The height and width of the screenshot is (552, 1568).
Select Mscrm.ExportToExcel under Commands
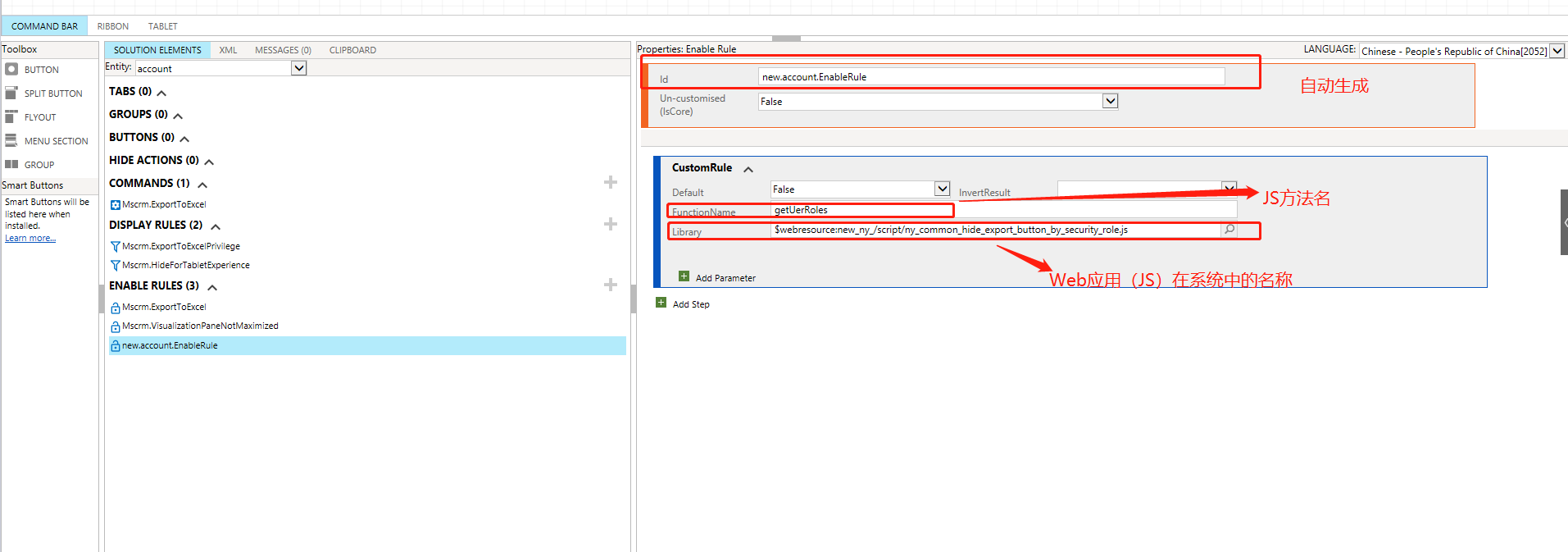[164, 204]
